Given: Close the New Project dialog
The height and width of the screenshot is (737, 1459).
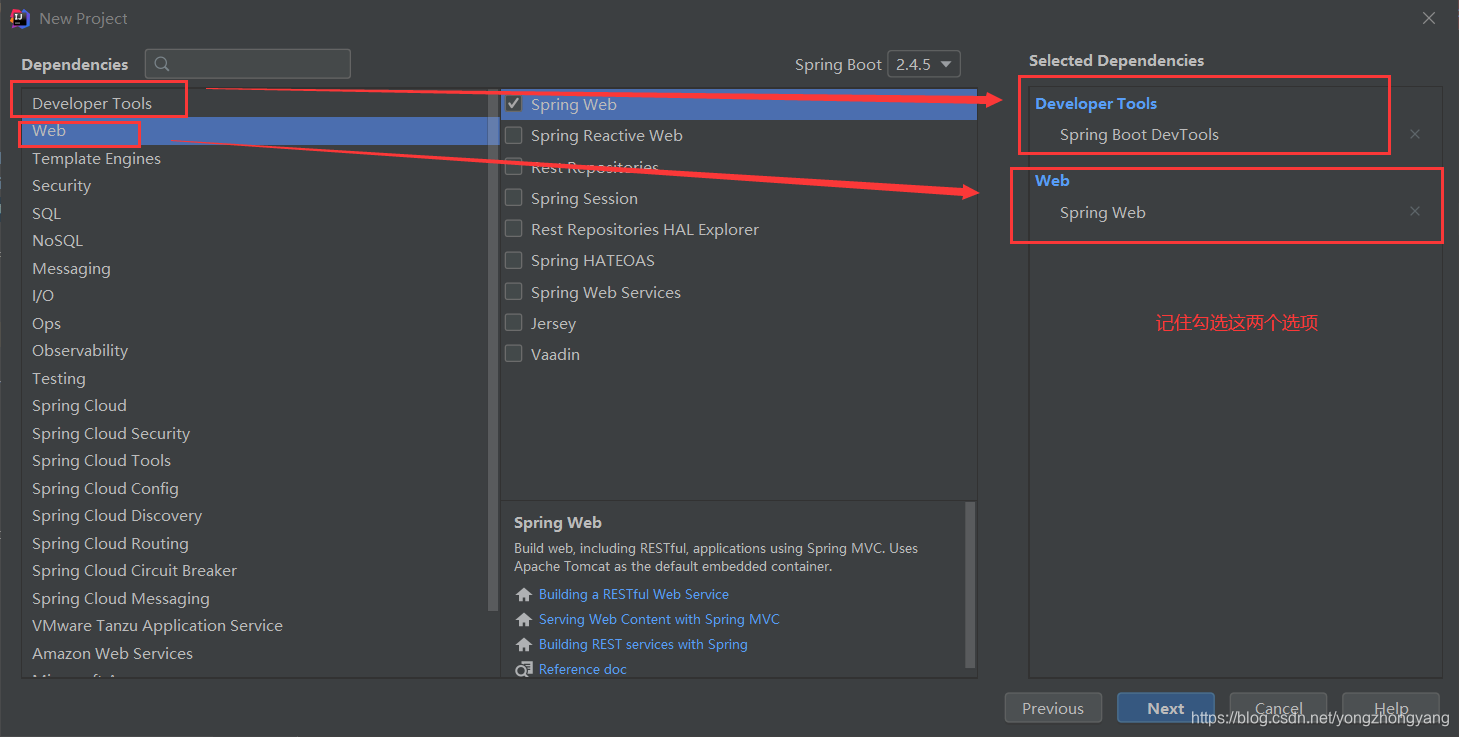Looking at the screenshot, I should coord(1429,18).
